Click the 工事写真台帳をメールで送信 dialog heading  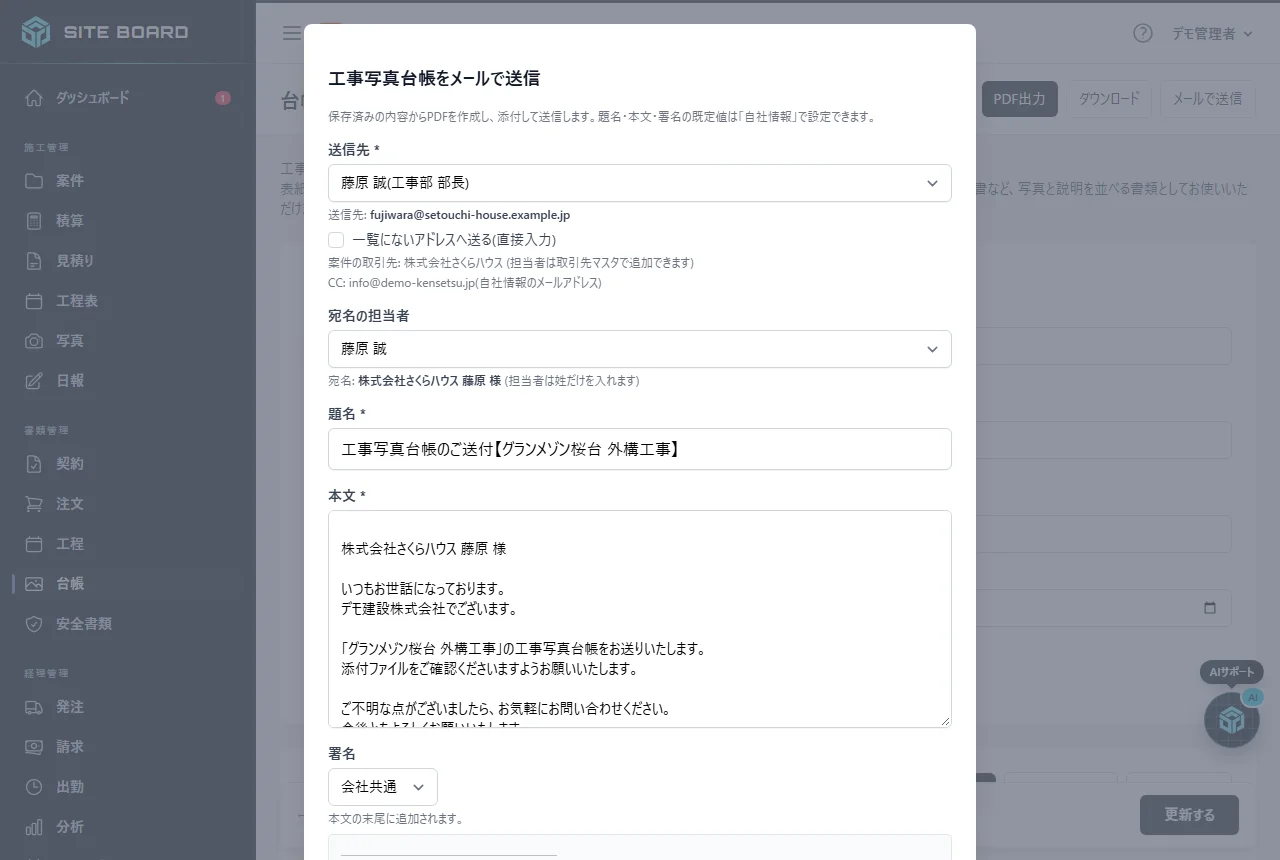coord(434,79)
